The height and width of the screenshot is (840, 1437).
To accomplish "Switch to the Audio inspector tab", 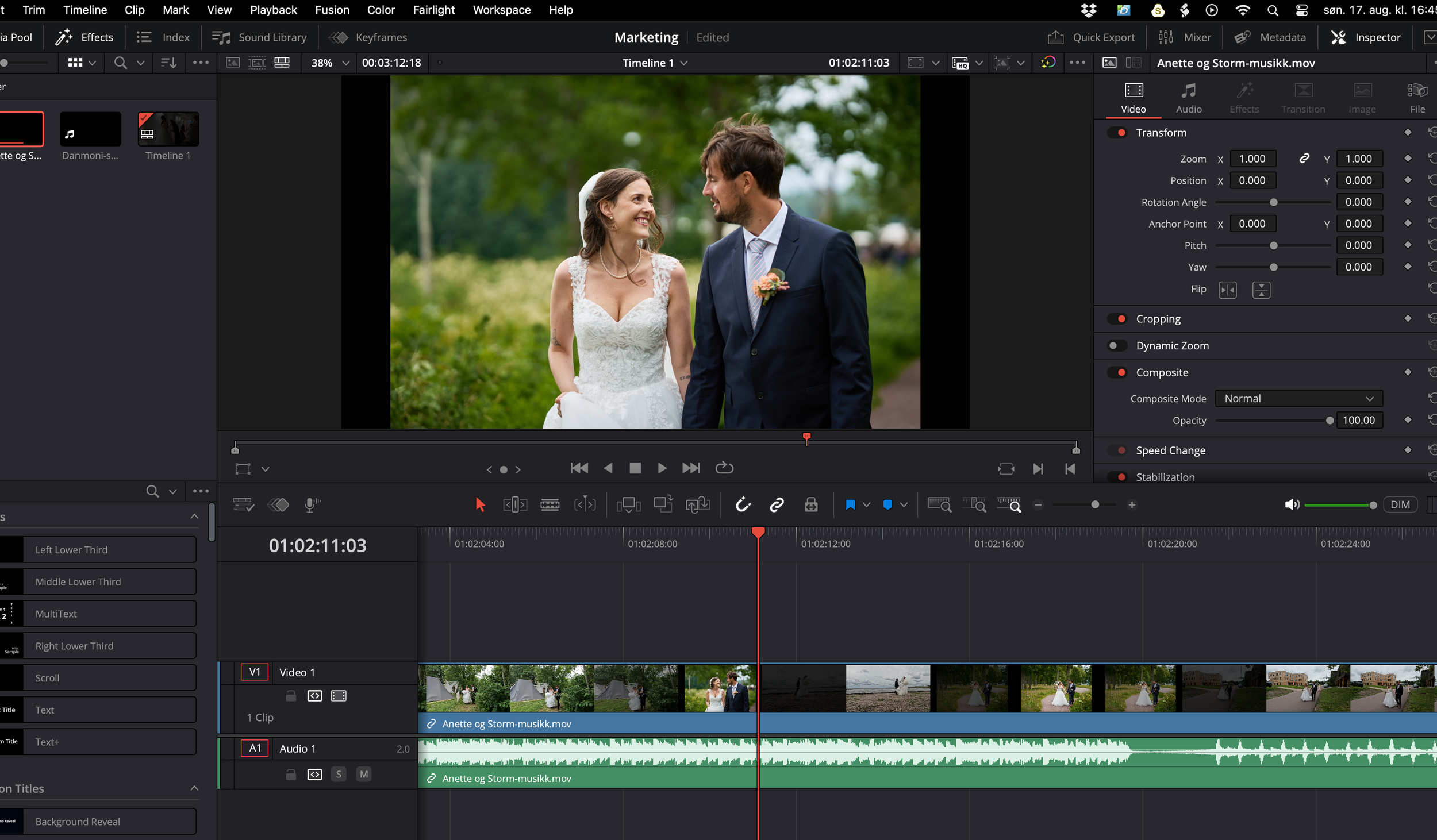I will tap(1188, 98).
